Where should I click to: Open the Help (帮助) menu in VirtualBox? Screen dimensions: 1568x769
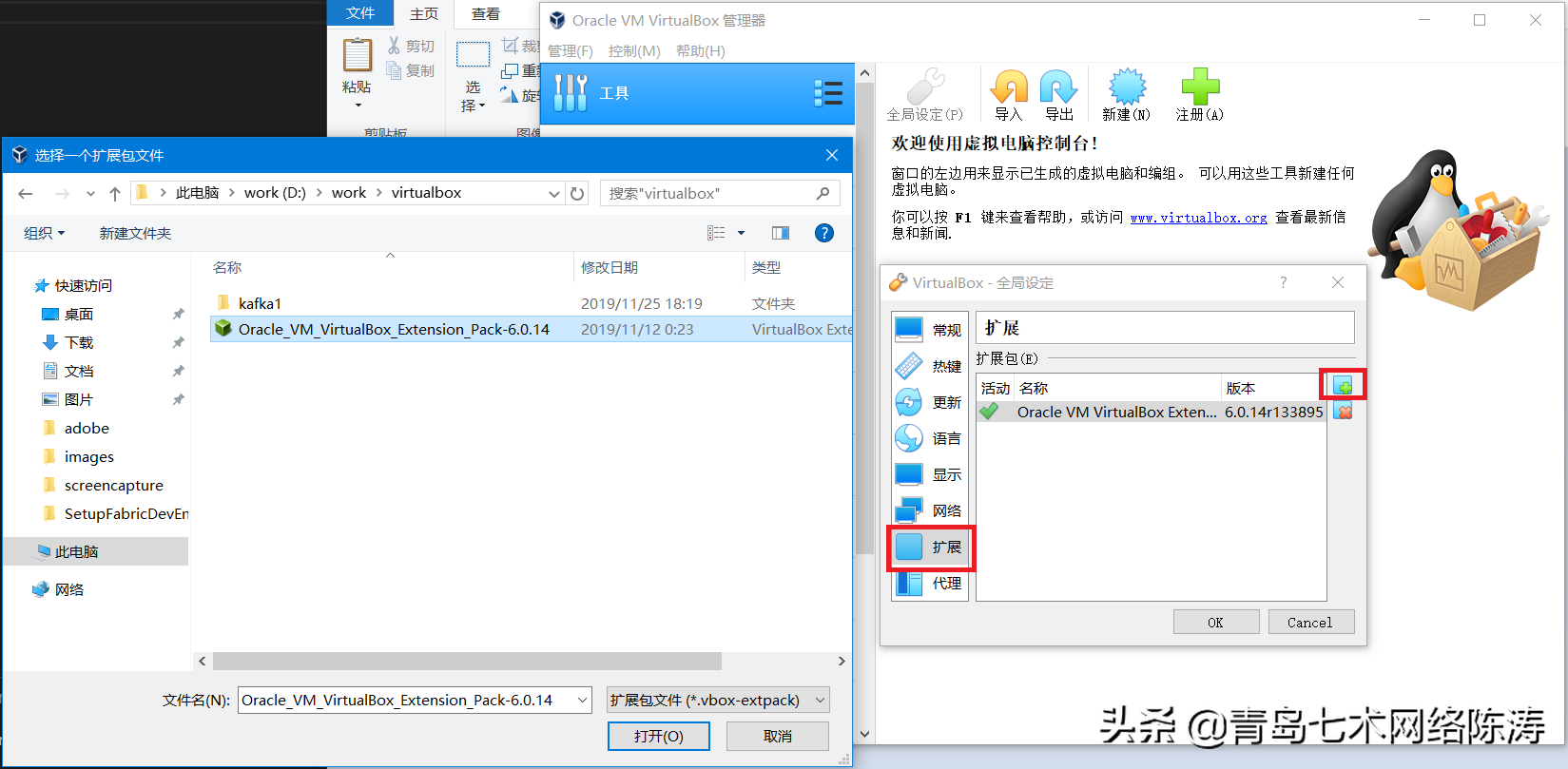701,50
